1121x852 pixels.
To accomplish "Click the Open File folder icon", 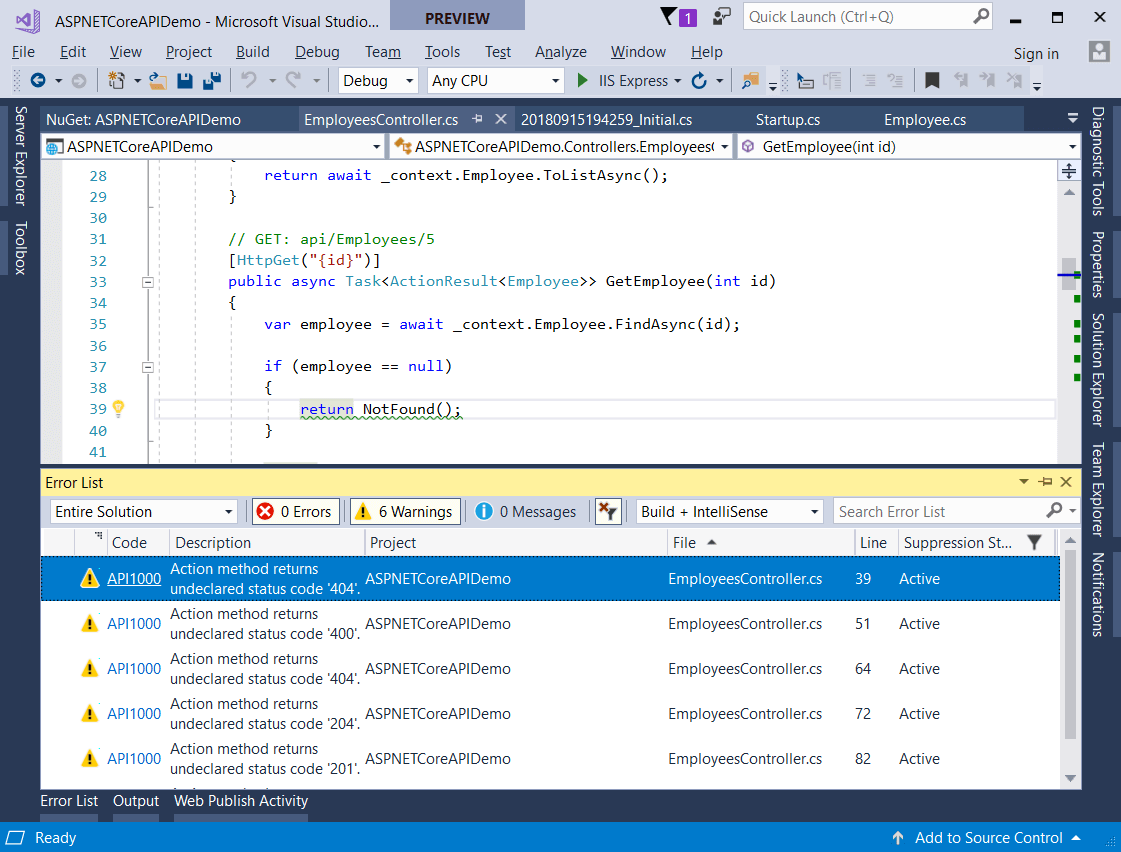I will coord(158,81).
